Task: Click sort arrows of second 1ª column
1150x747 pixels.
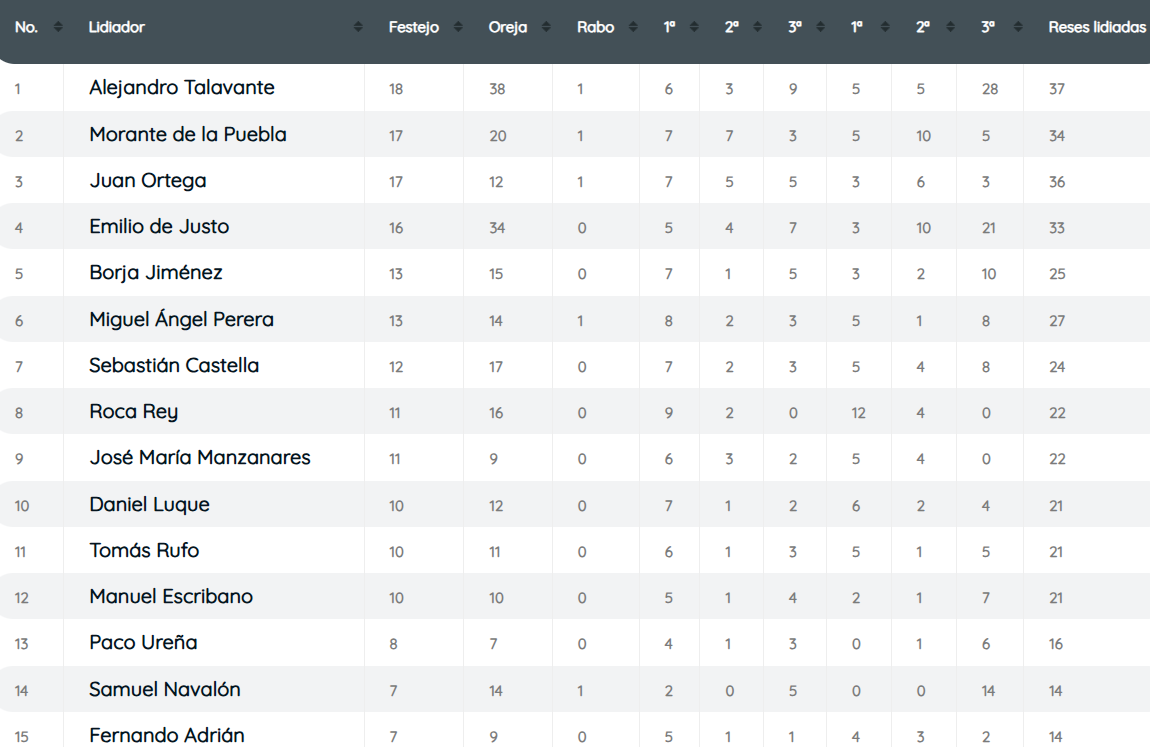Action: pos(885,27)
